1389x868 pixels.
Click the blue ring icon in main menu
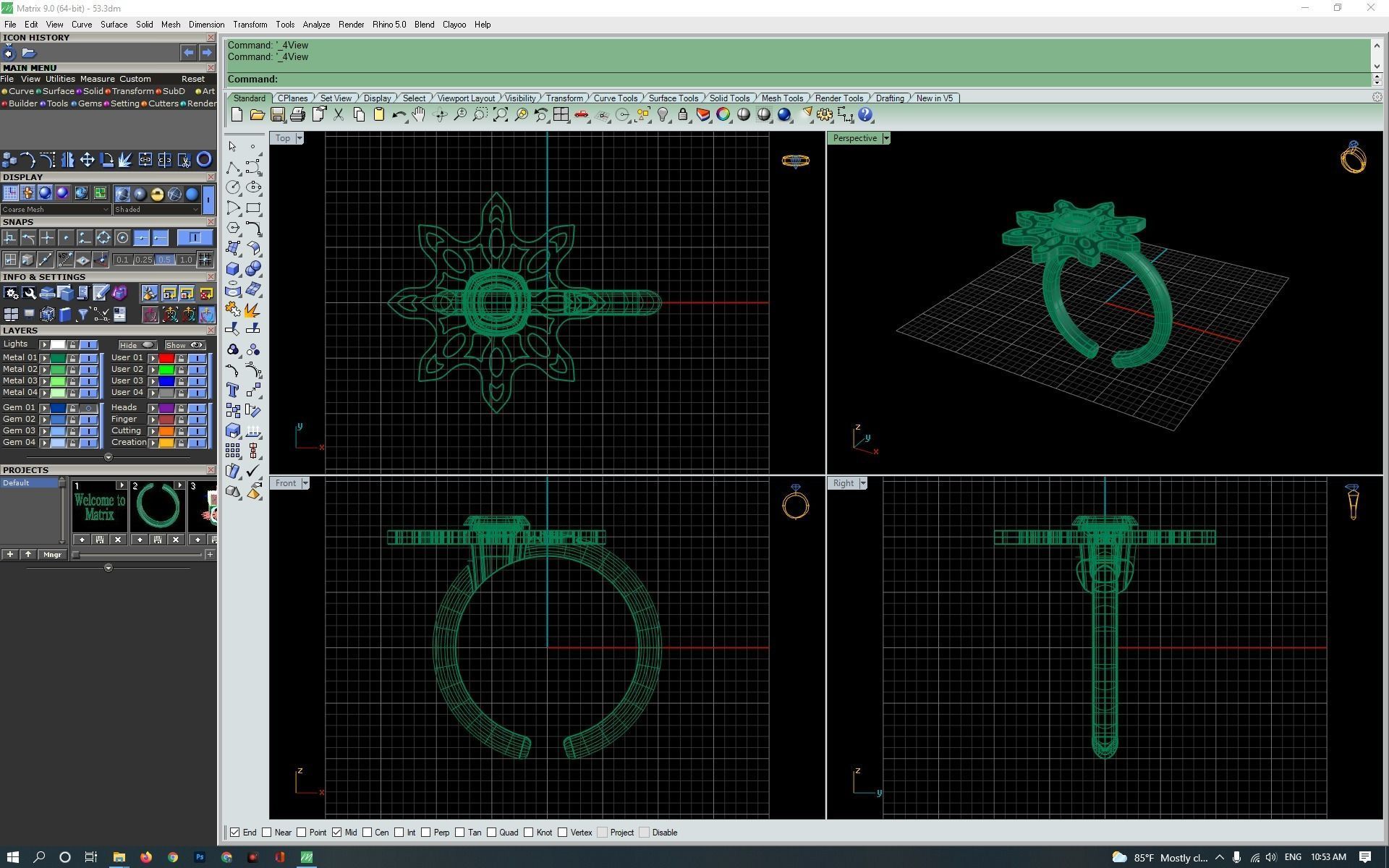pos(204,160)
